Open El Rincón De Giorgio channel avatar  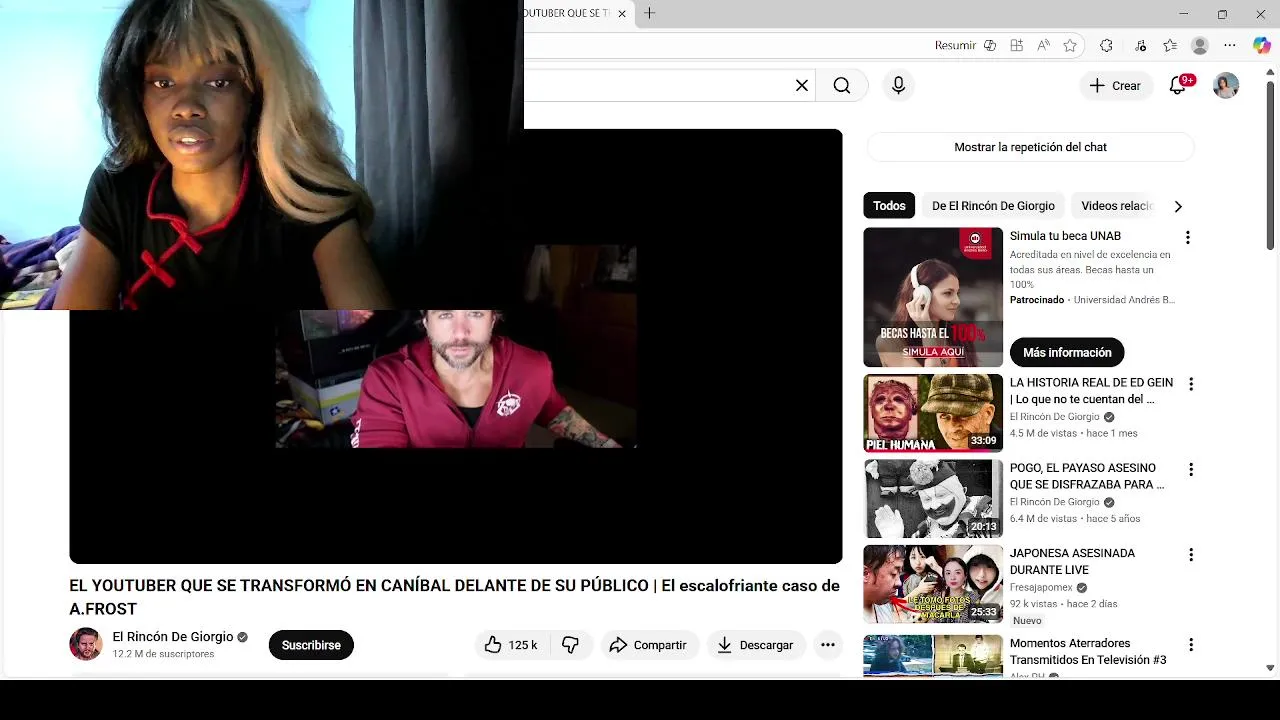pos(86,645)
